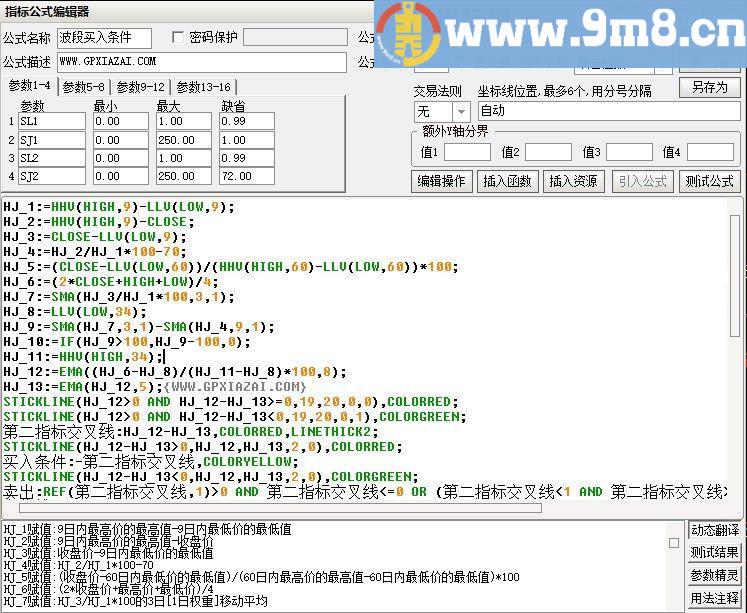Viewport: 747px width, 613px height.
Task: Click SJ2 default value 72.00
Action: click(247, 176)
